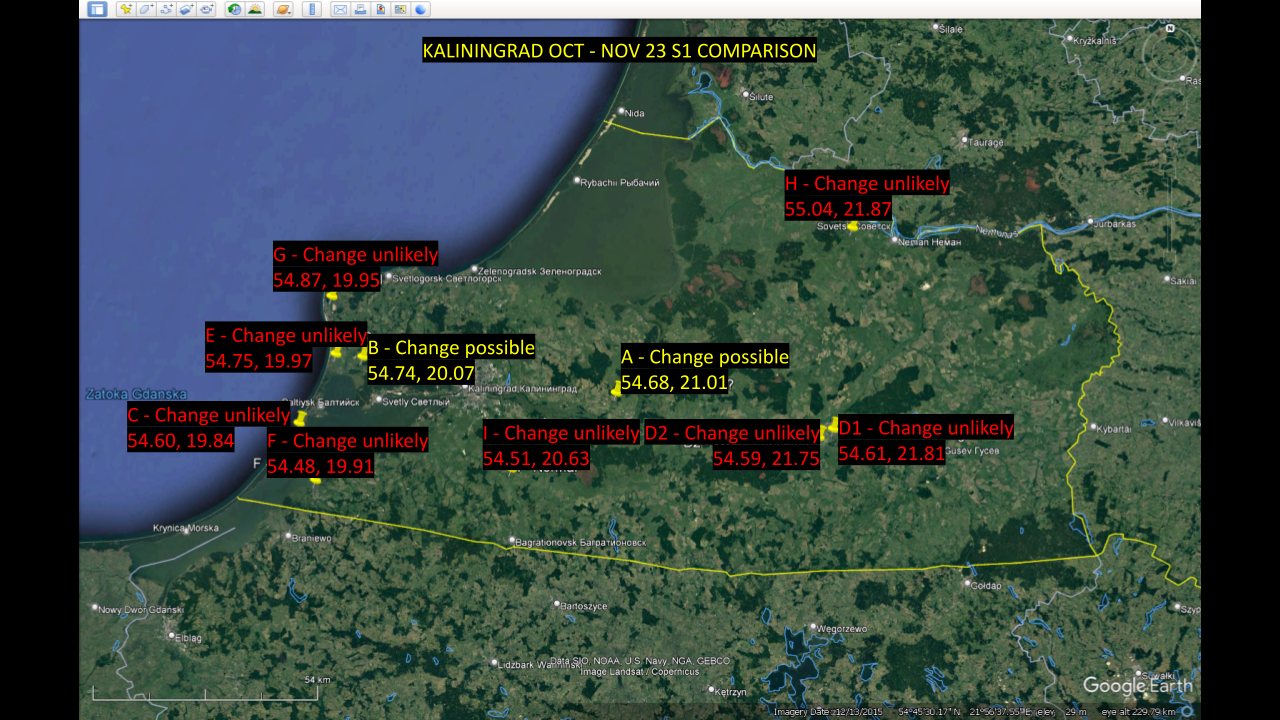
Task: Click the Goldap town label
Action: click(x=987, y=586)
